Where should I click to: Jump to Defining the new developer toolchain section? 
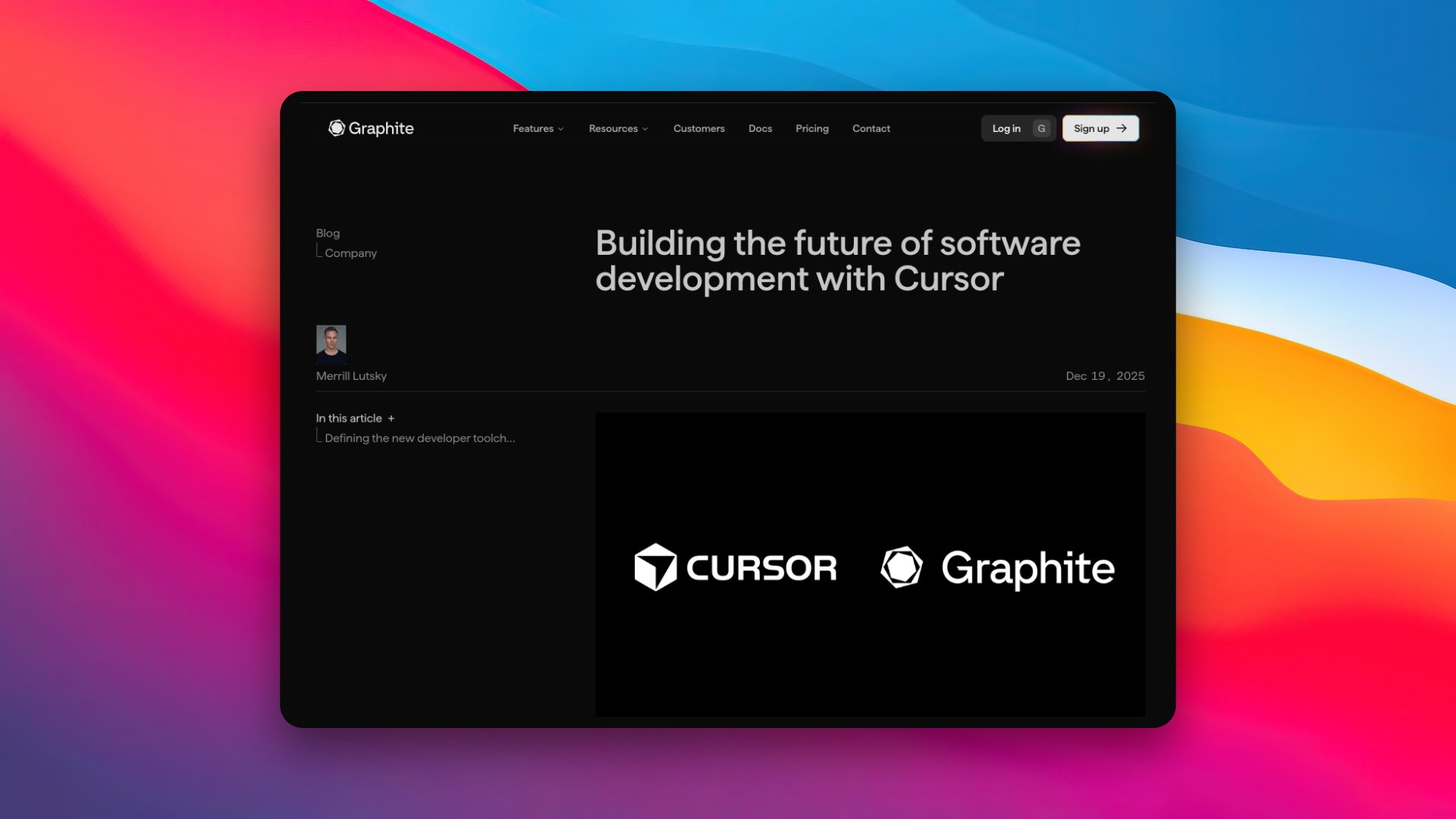point(419,438)
